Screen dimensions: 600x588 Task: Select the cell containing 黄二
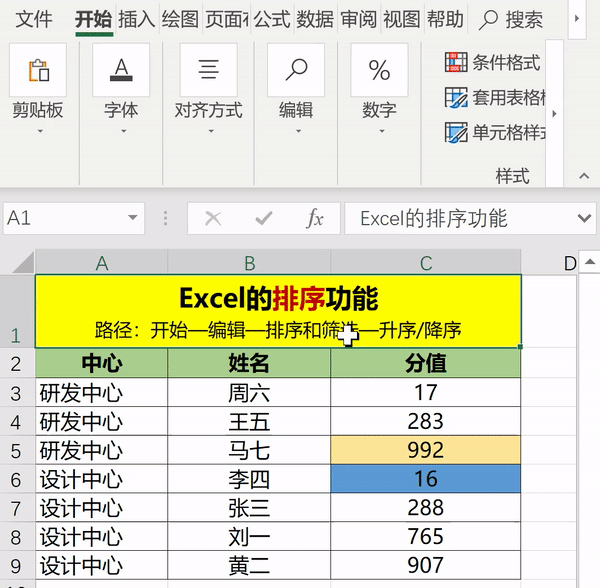click(249, 565)
